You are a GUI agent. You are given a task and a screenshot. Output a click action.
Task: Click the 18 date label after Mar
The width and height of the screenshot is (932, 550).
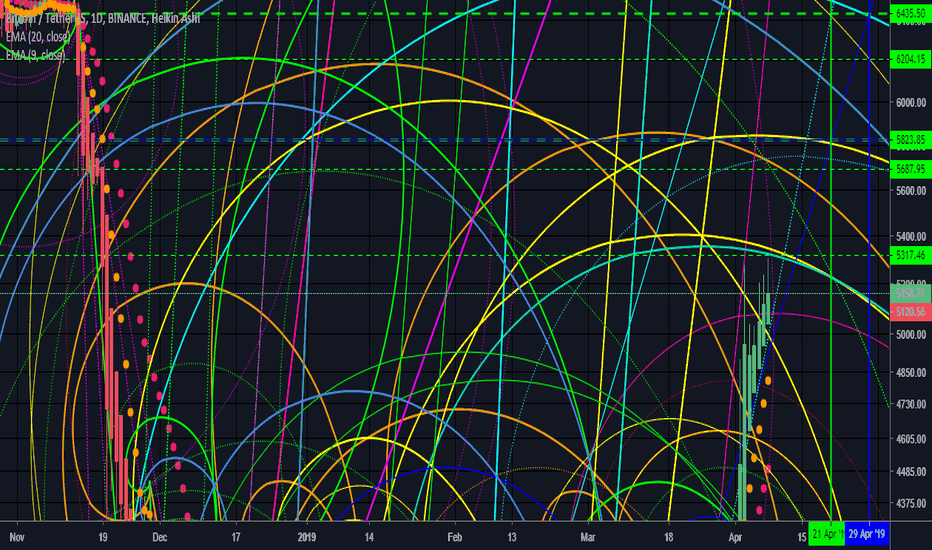click(x=669, y=538)
